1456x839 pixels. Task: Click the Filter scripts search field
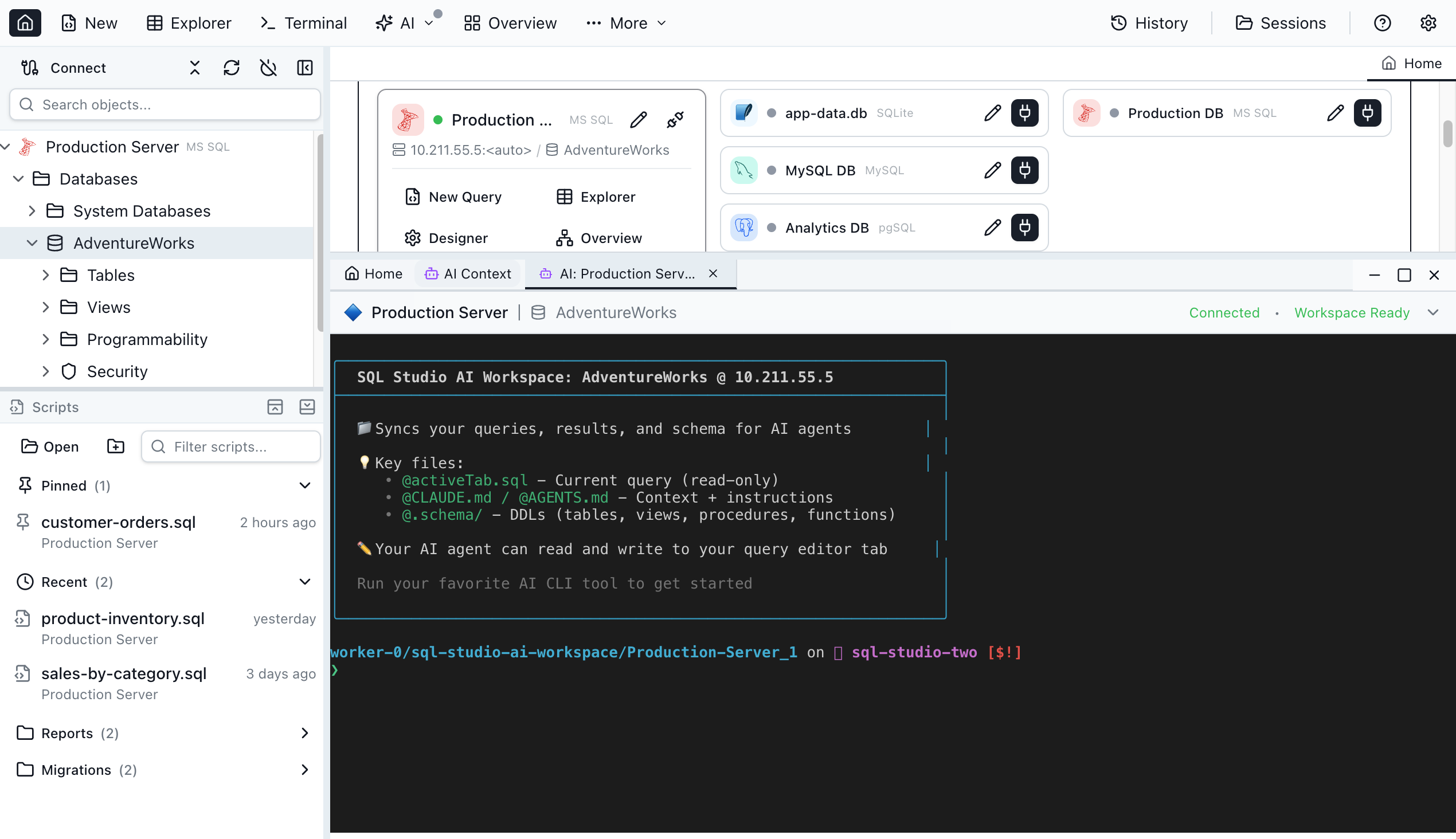point(230,446)
